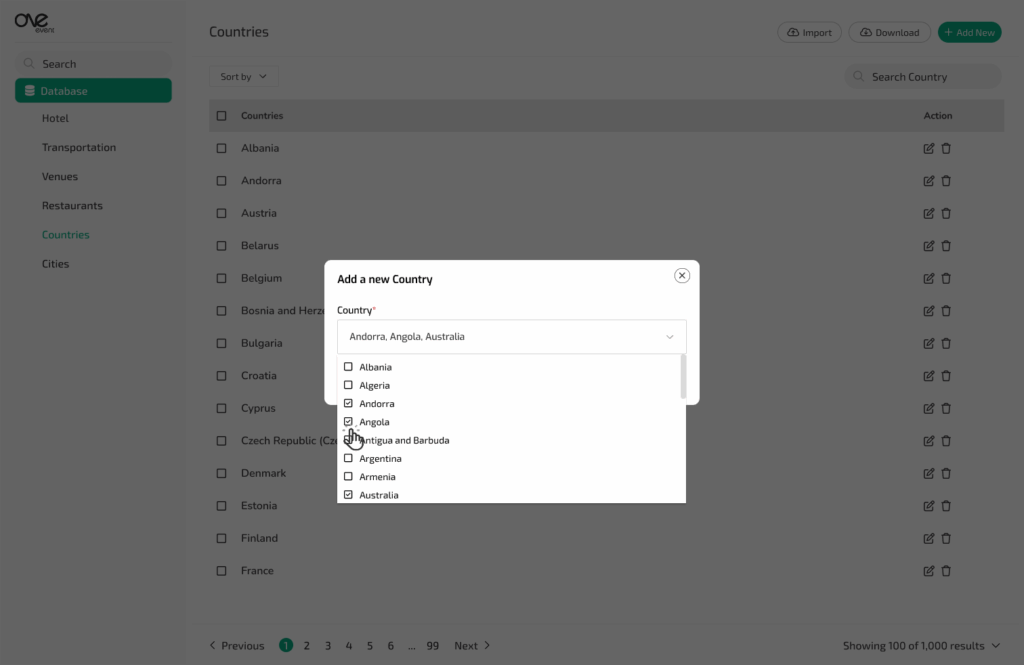Click the Import button
The width and height of the screenshot is (1024, 665).
(x=809, y=33)
